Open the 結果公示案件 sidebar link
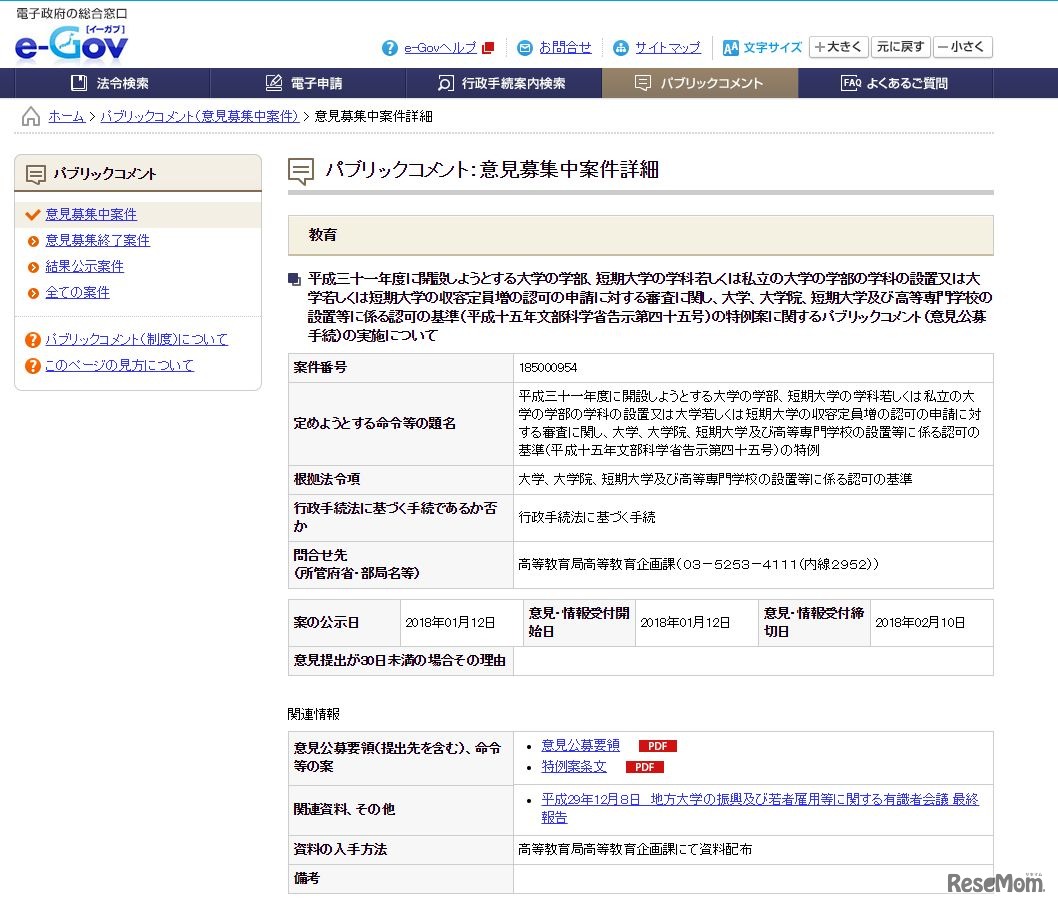1058x906 pixels. coord(84,265)
